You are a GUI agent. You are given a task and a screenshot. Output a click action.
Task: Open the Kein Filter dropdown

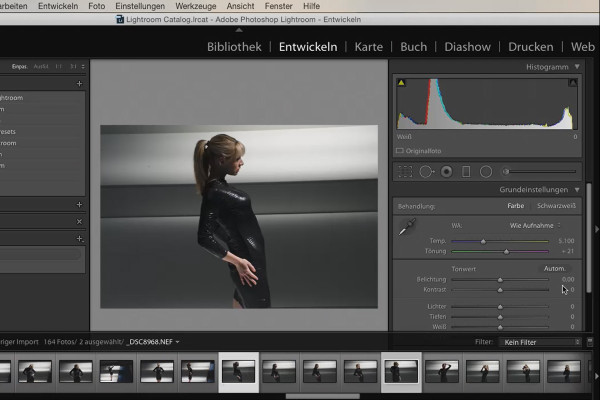(540, 342)
